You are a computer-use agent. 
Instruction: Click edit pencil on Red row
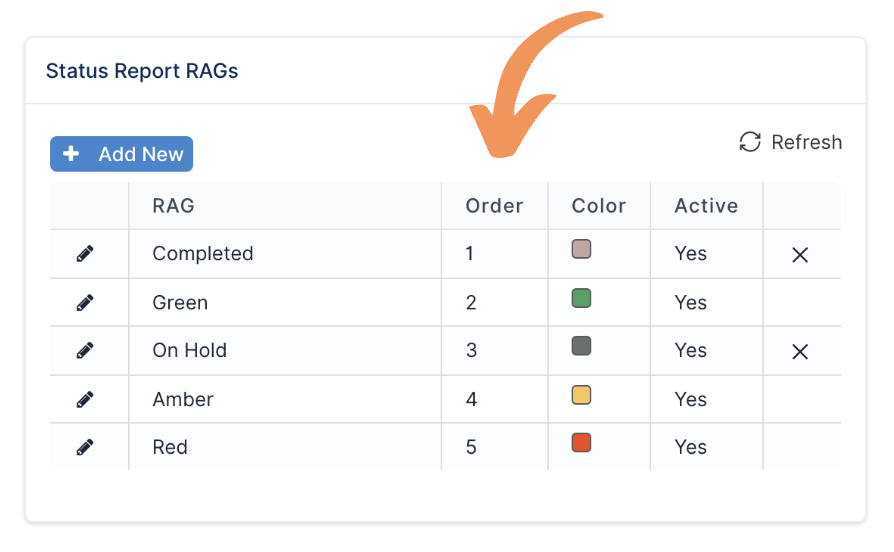pyautogui.click(x=85, y=447)
